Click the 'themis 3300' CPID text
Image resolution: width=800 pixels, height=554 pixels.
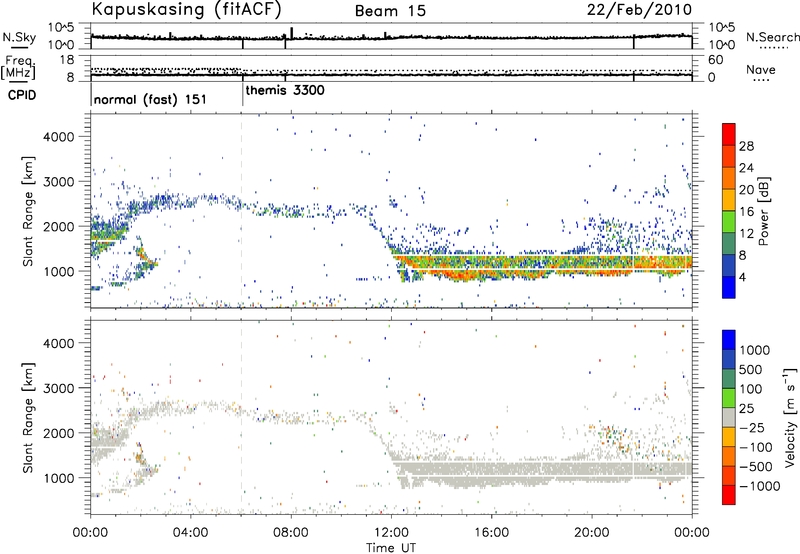[x=285, y=90]
